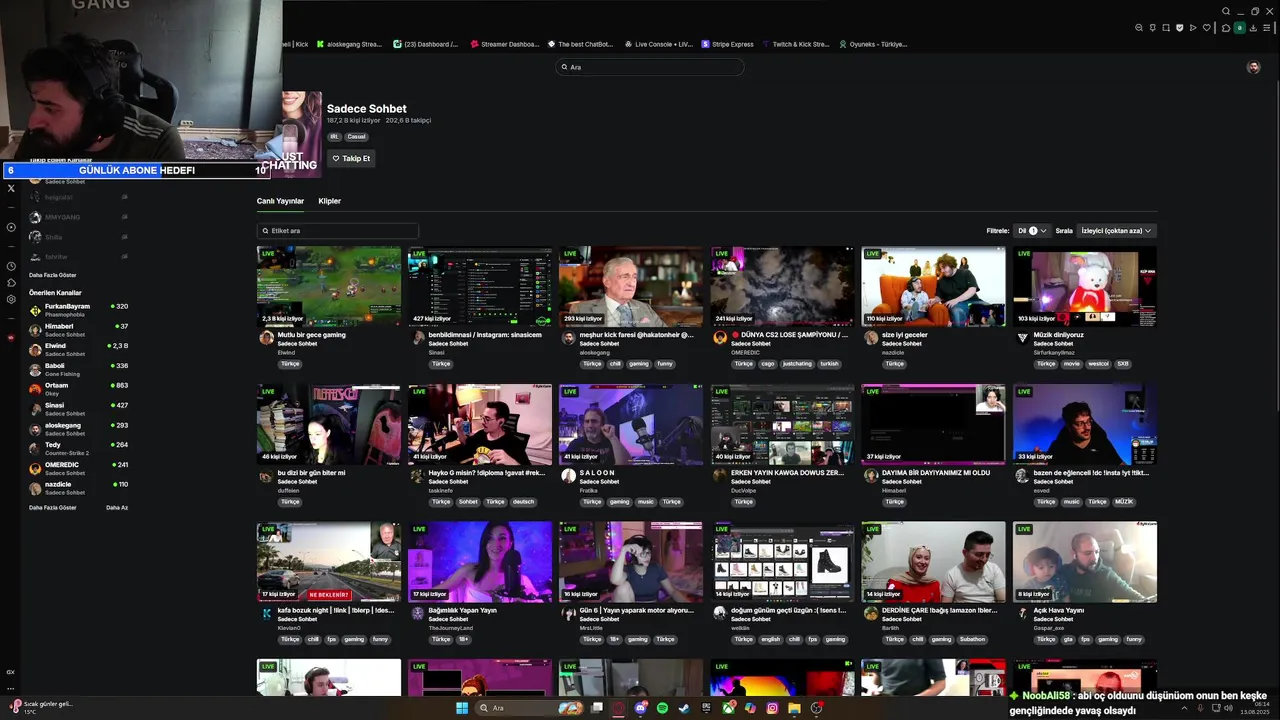Open the play circle icon in left sidebar
The image size is (1280, 720).
(11, 227)
